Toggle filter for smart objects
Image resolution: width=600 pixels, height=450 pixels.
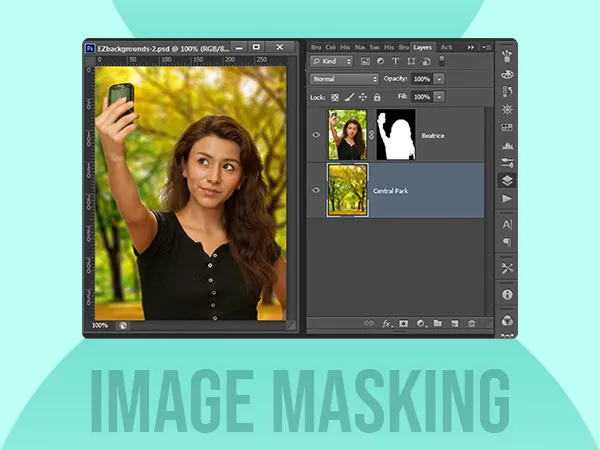pyautogui.click(x=426, y=61)
